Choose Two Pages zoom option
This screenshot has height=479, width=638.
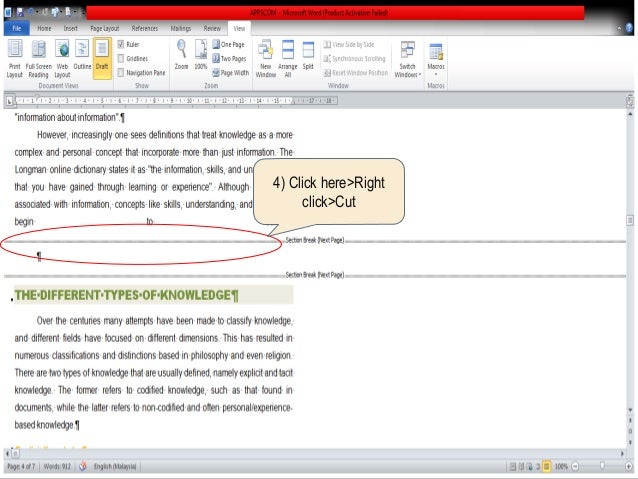229,59
